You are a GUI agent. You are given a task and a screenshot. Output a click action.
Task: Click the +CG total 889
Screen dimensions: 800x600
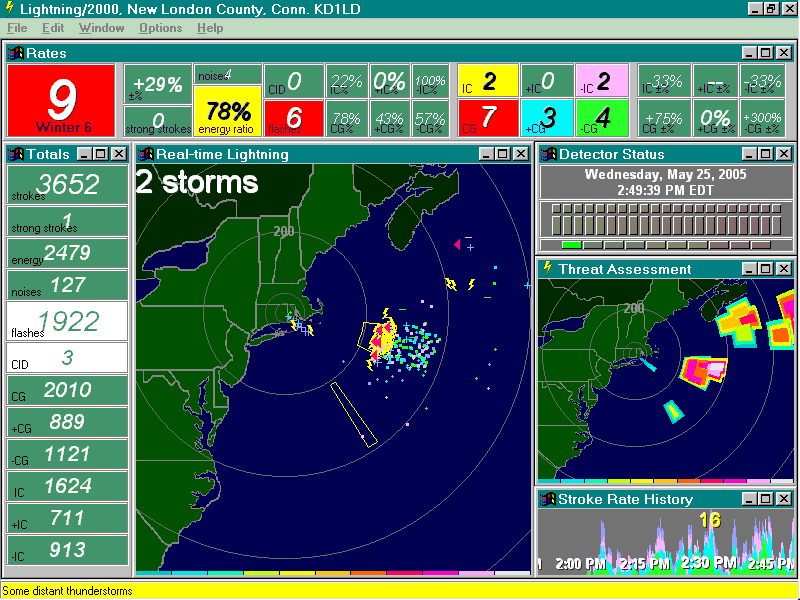point(67,422)
